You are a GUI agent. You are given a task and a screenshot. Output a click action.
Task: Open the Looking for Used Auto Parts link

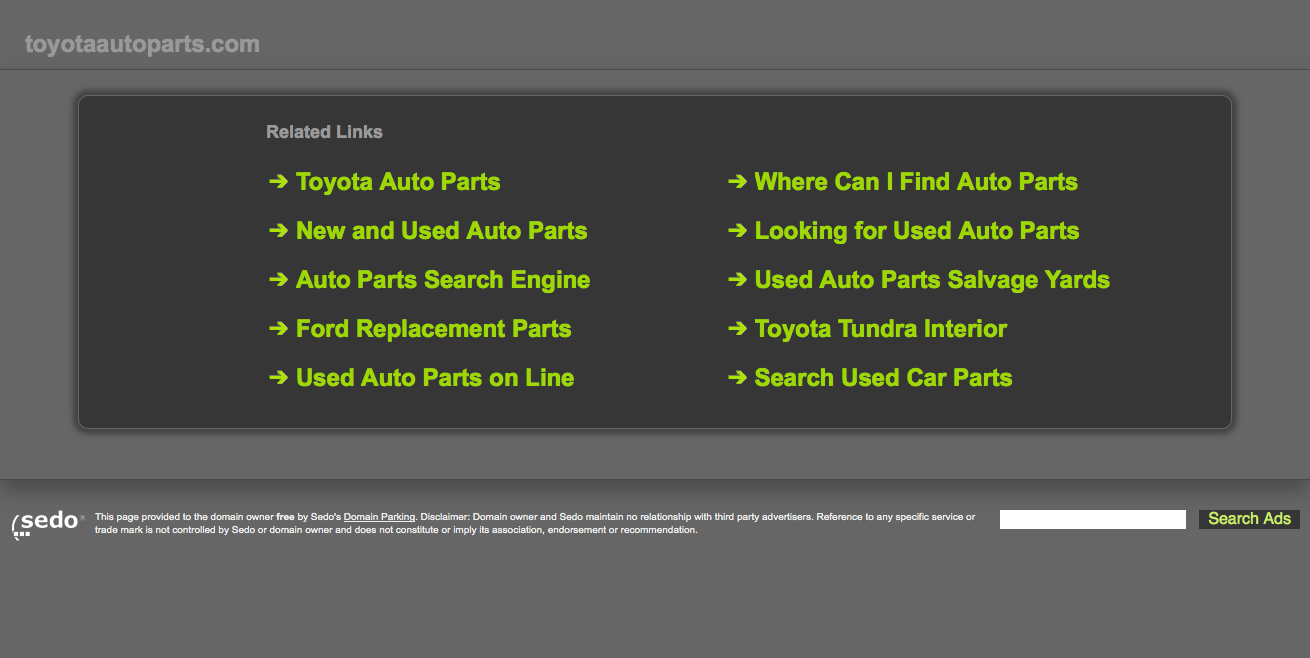(917, 231)
